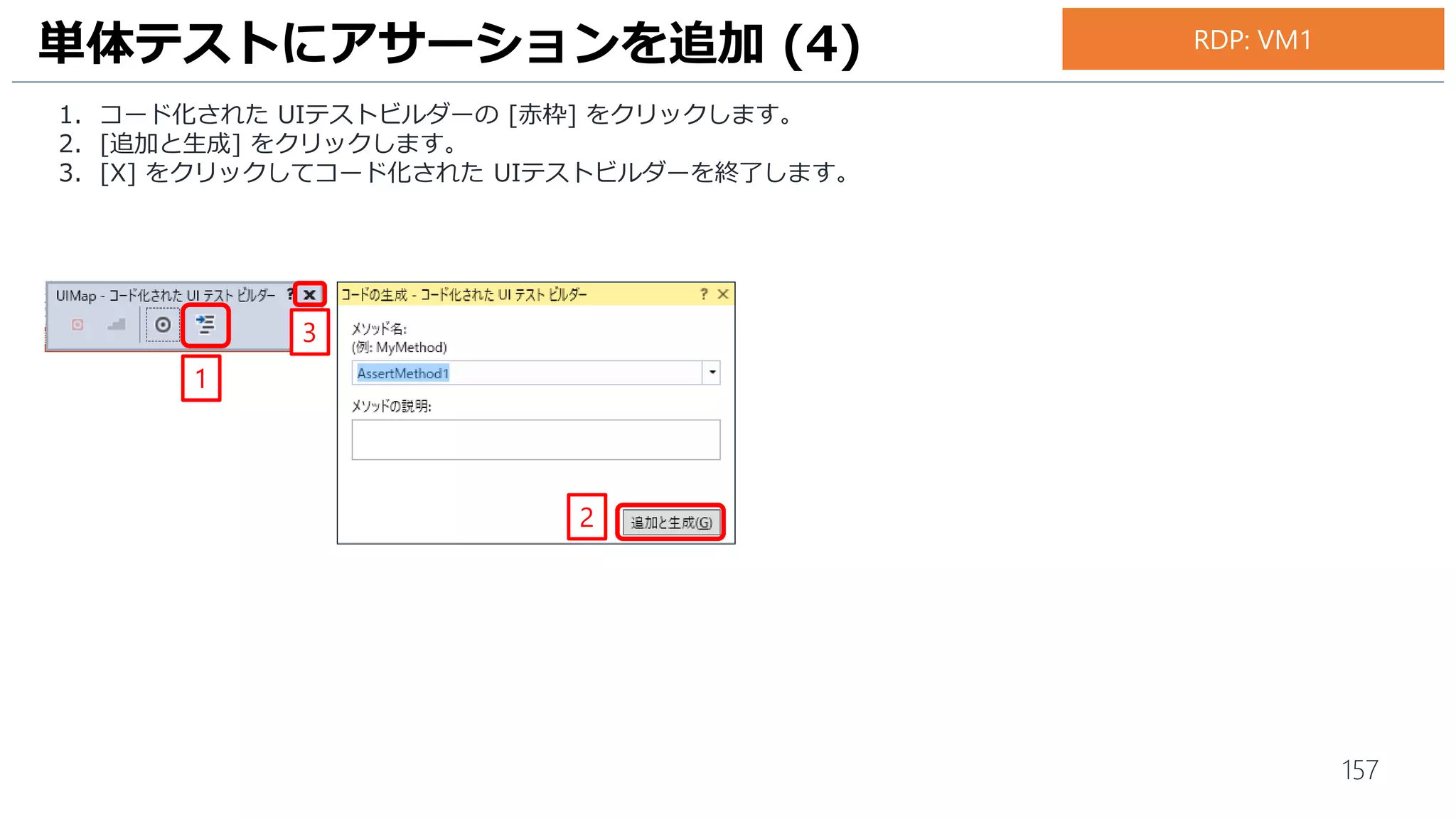Click the UIMap window title text
1456x819 pixels.
(166, 295)
